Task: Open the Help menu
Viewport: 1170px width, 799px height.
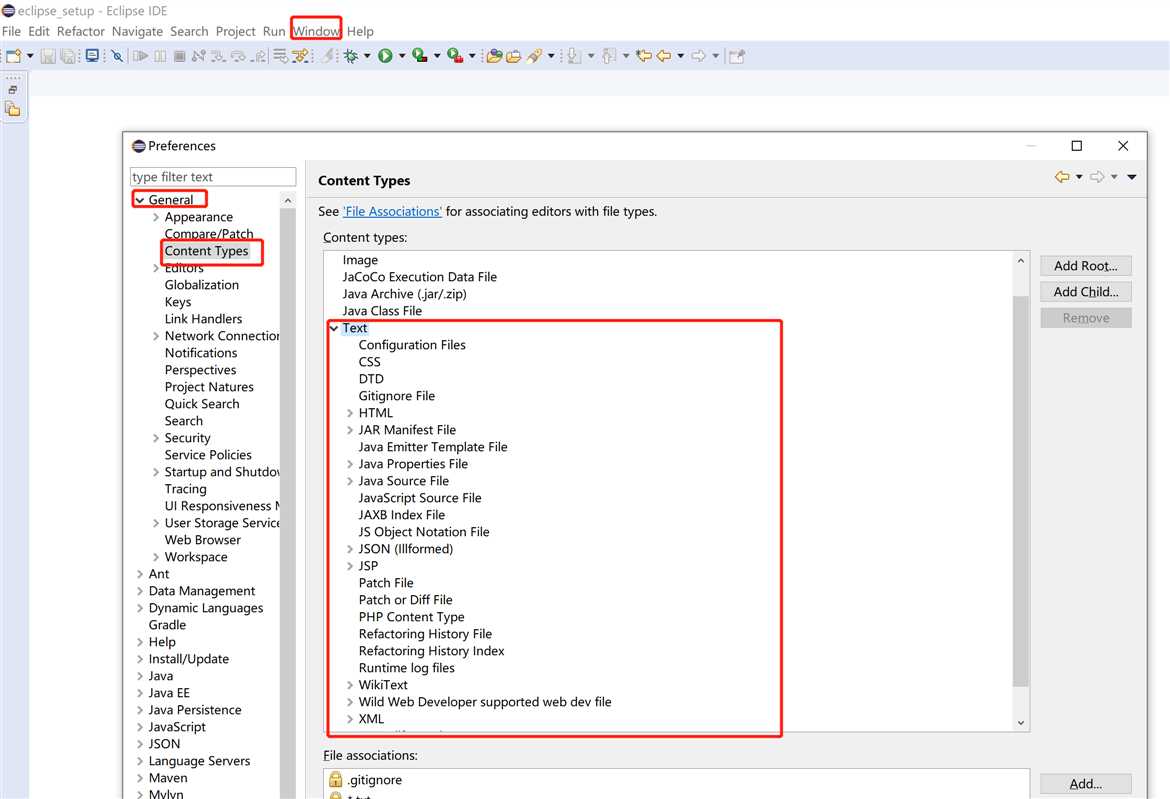Action: tap(360, 31)
